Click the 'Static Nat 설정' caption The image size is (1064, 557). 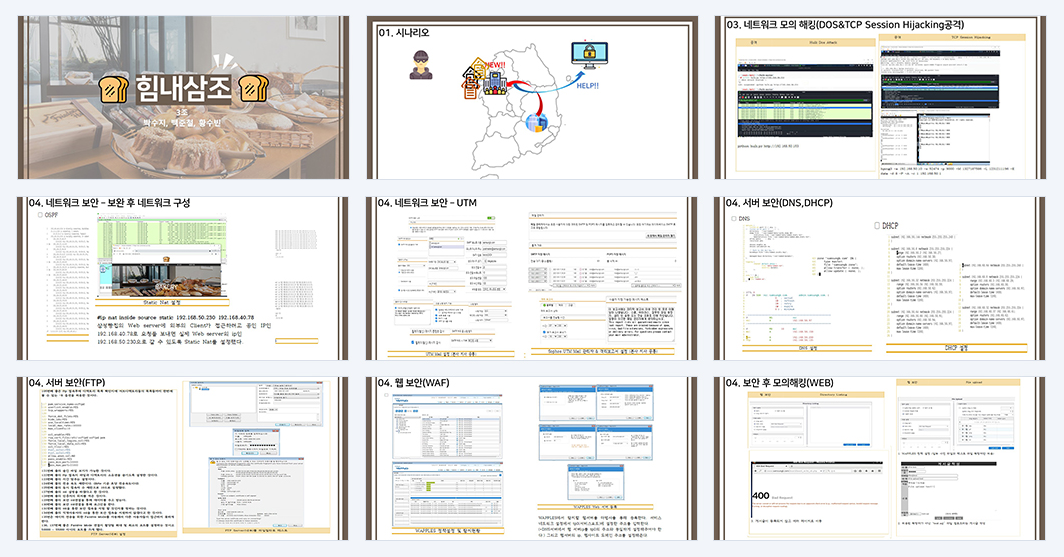tap(162, 303)
